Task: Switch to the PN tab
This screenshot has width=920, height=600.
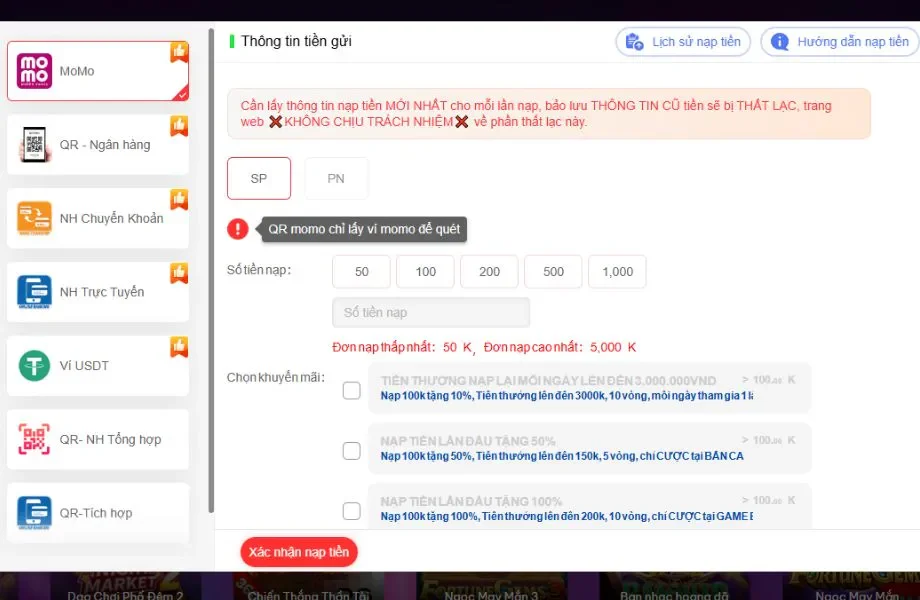Action: (x=336, y=178)
